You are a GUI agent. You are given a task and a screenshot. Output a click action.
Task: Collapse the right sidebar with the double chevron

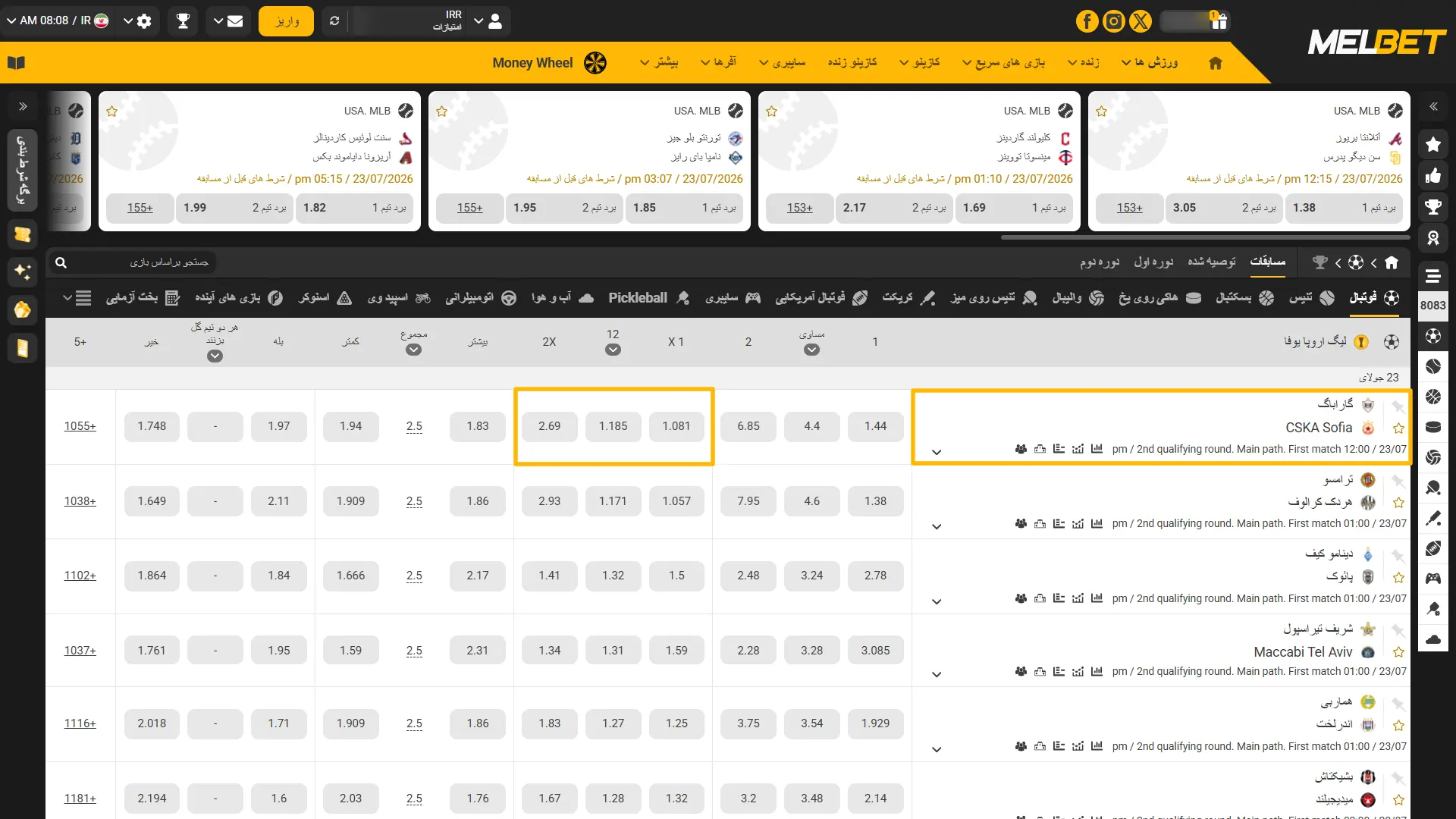1433,107
